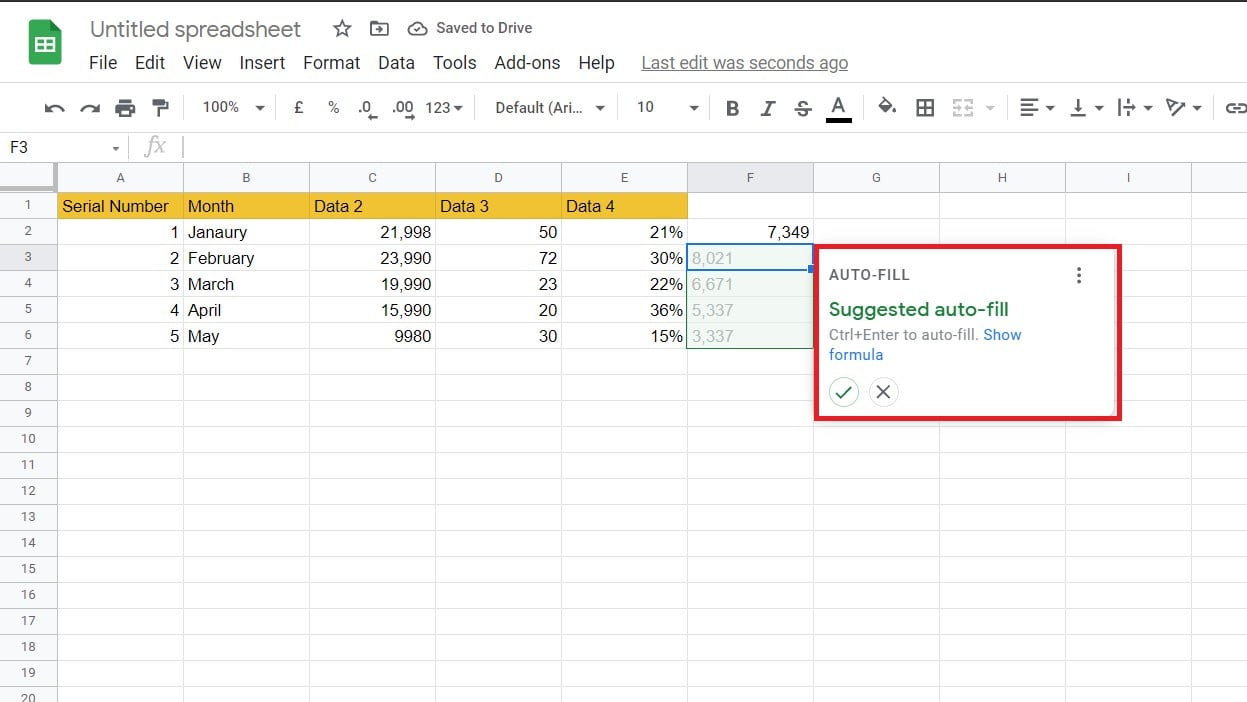Open the Print dialog icon
The image size is (1247, 702).
point(124,107)
